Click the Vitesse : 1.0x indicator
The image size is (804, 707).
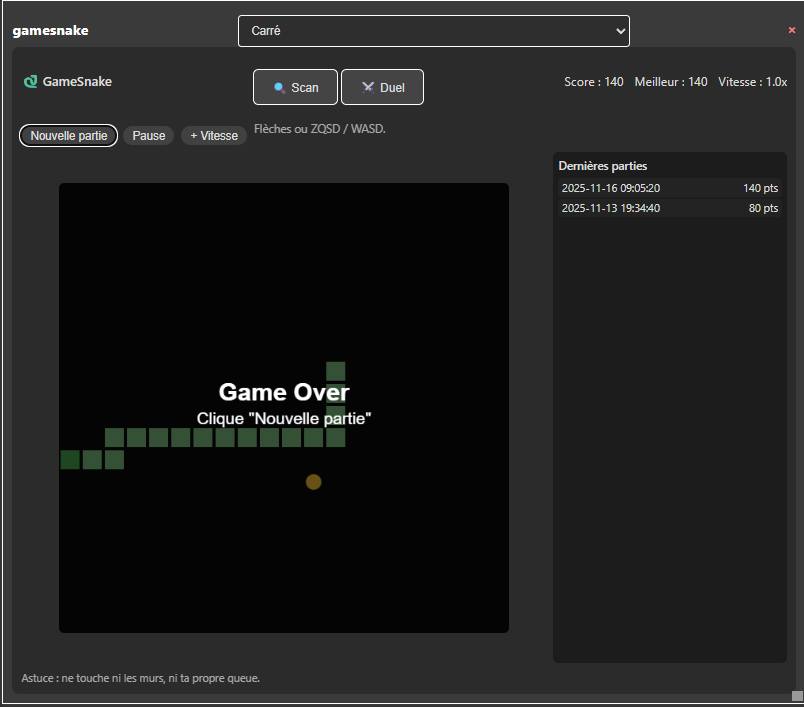(752, 82)
